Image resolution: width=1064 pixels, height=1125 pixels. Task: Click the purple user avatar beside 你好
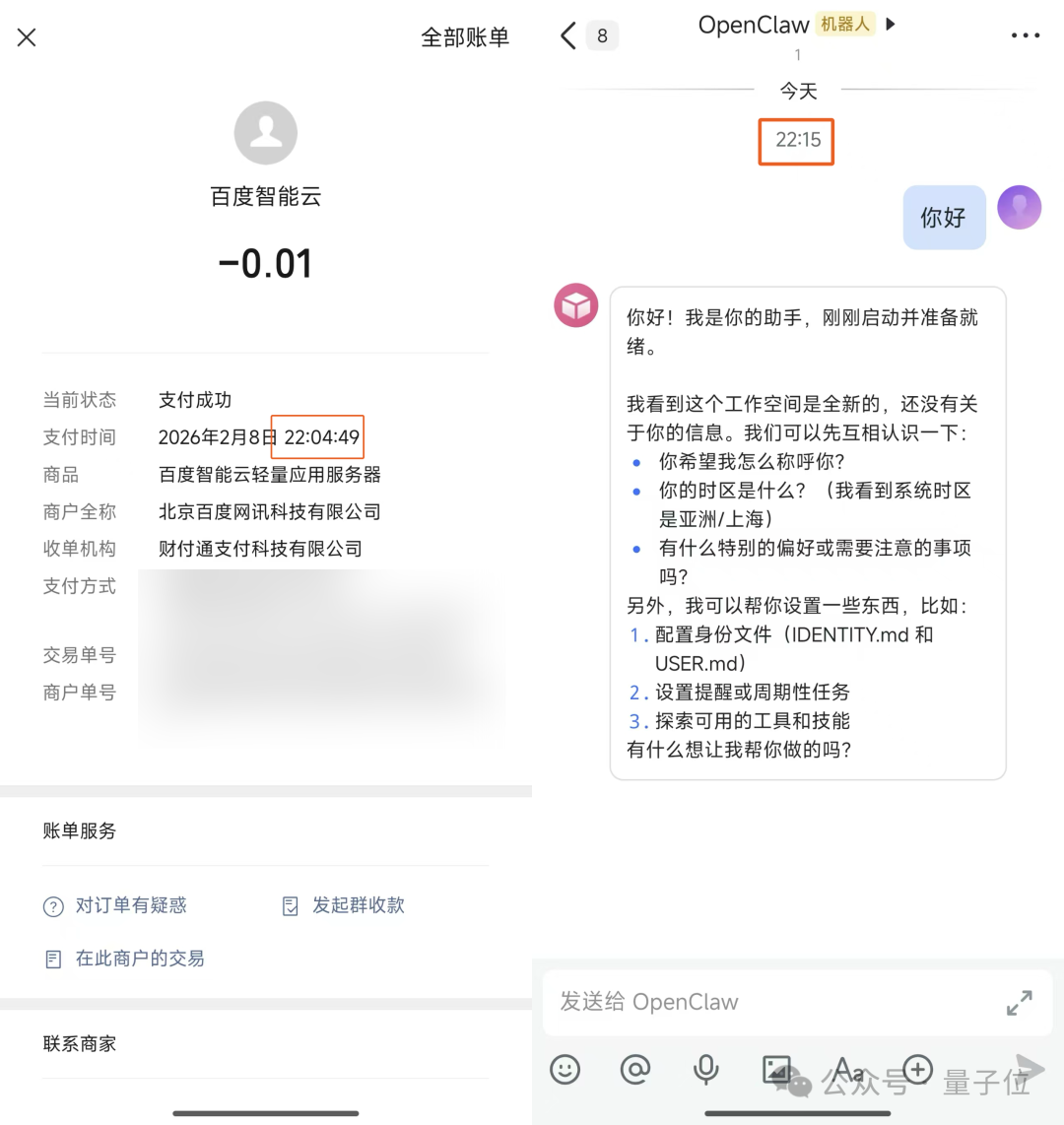[1019, 207]
